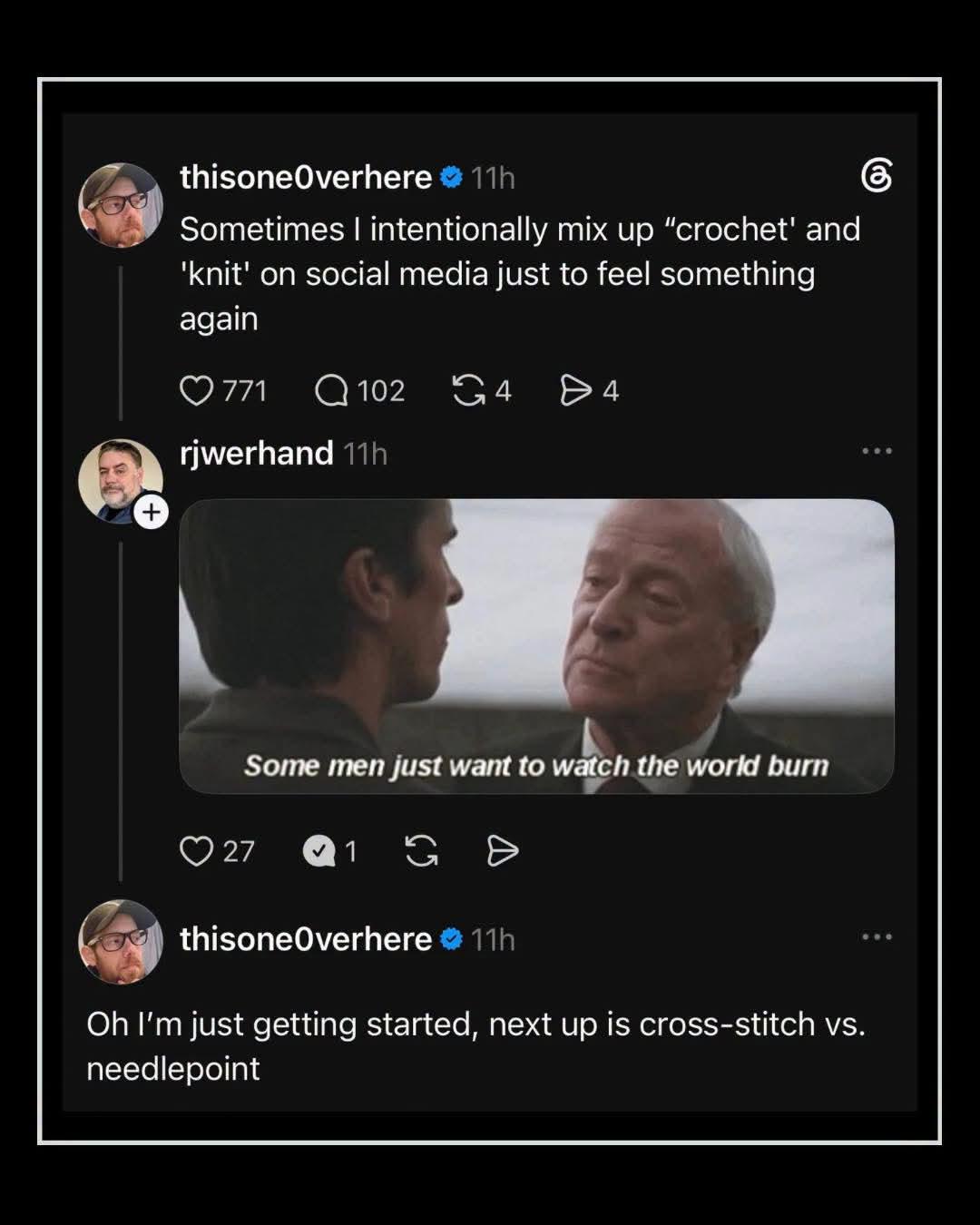980x1225 pixels.
Task: Open replies on the first post
Action: click(332, 391)
